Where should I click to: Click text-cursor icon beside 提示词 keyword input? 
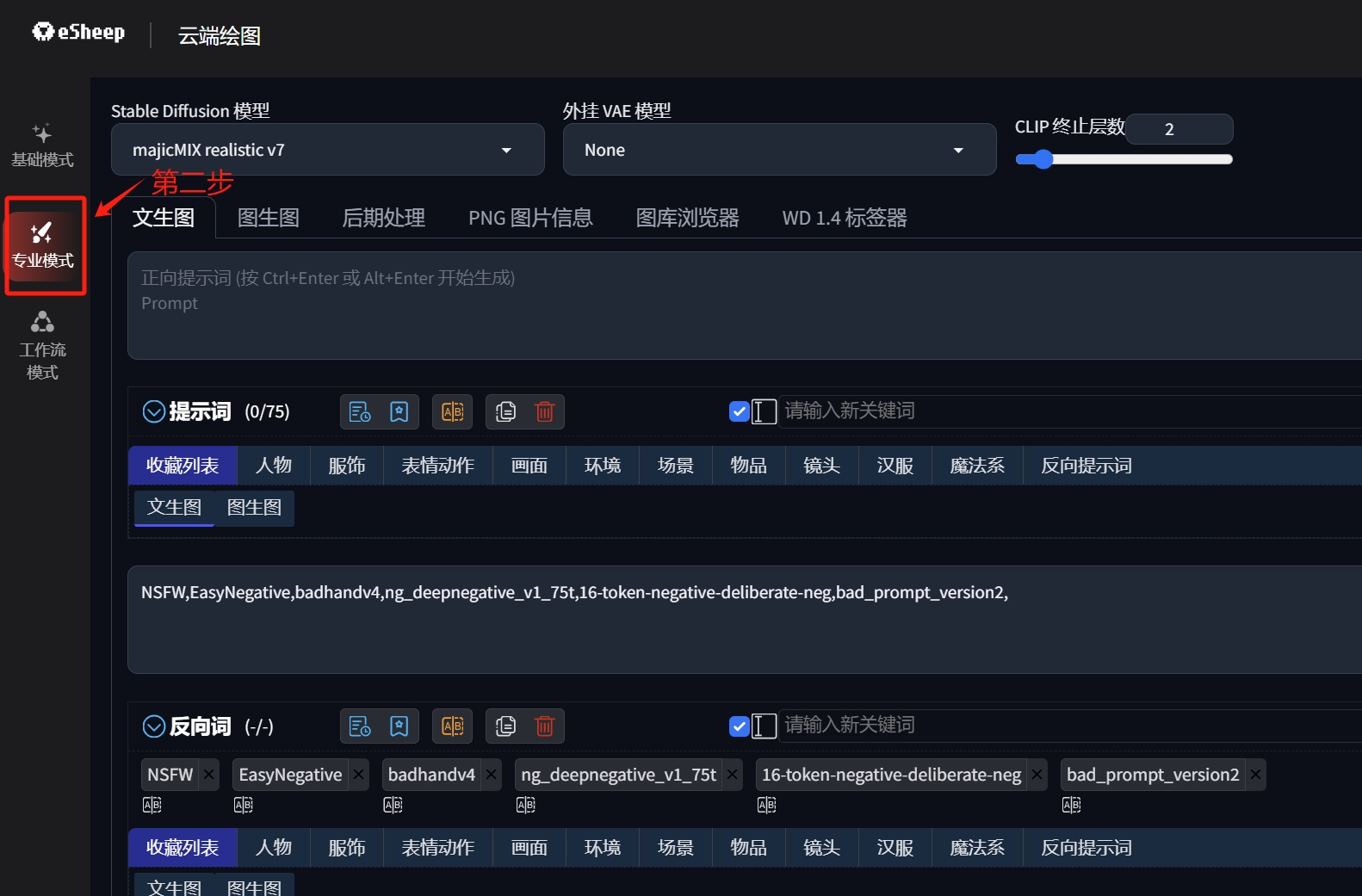pos(764,411)
